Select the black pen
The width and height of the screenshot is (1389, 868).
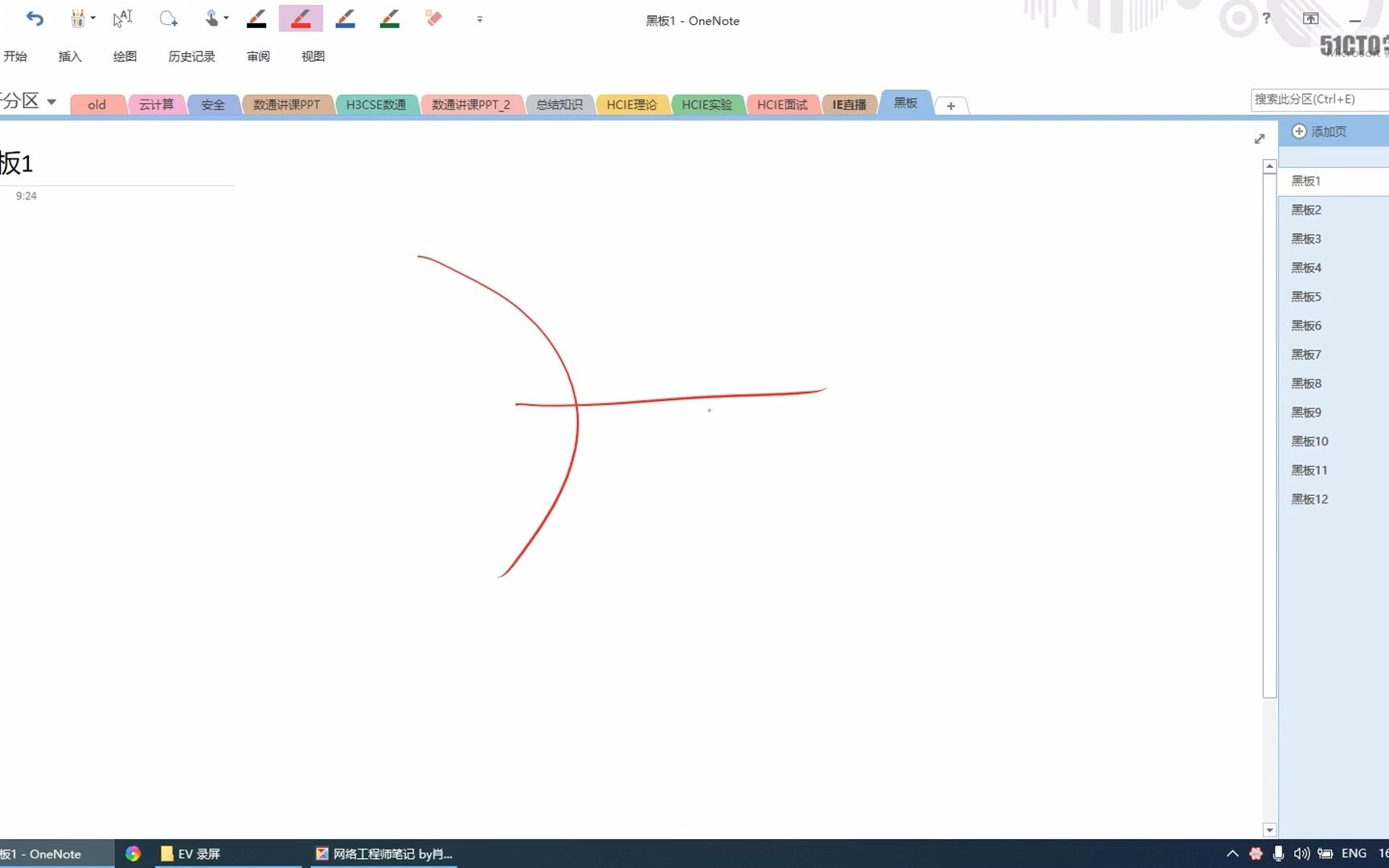point(256,18)
